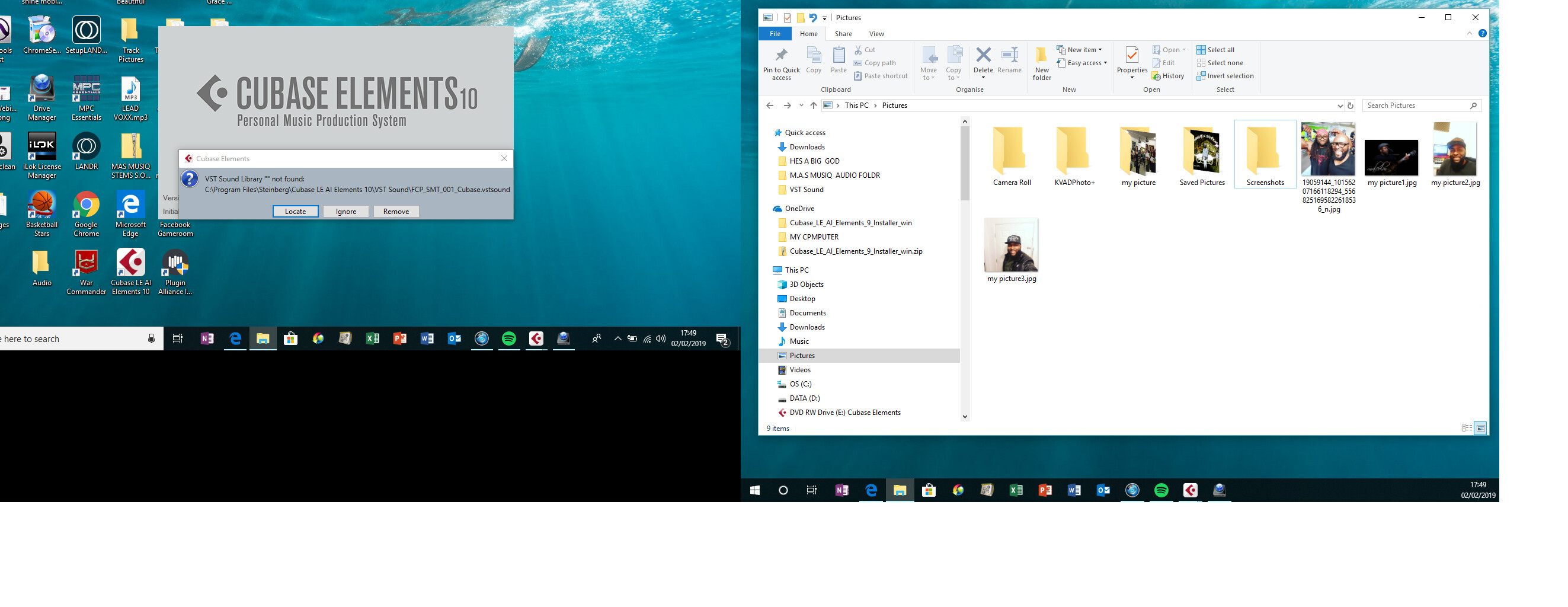1568x607 pixels.
Task: Click Pictures in the address bar path
Action: pyautogui.click(x=894, y=106)
